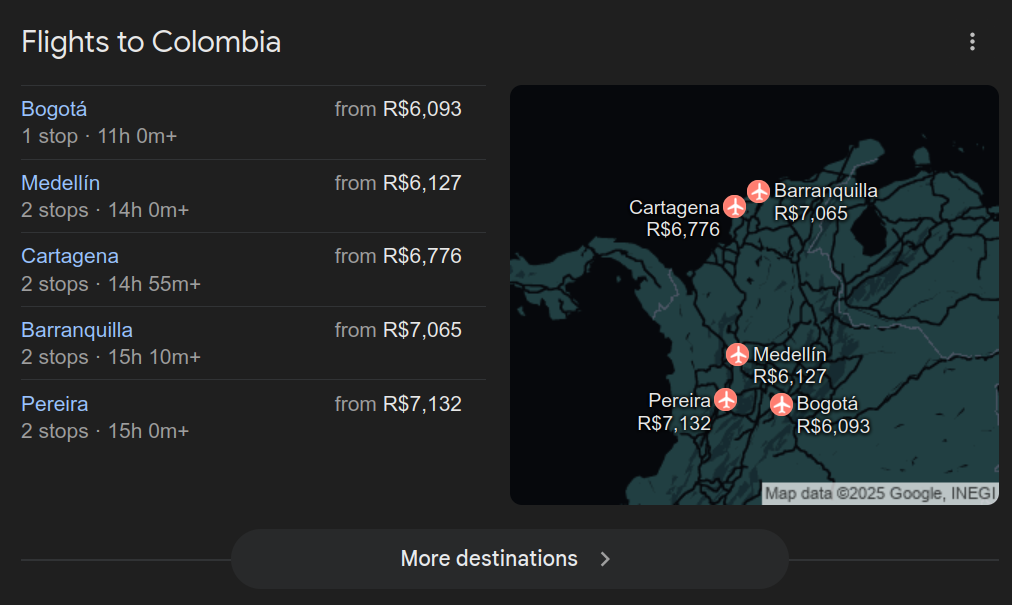Select the R$6,093 price for Bogotá
This screenshot has height=605, width=1012.
(x=422, y=109)
